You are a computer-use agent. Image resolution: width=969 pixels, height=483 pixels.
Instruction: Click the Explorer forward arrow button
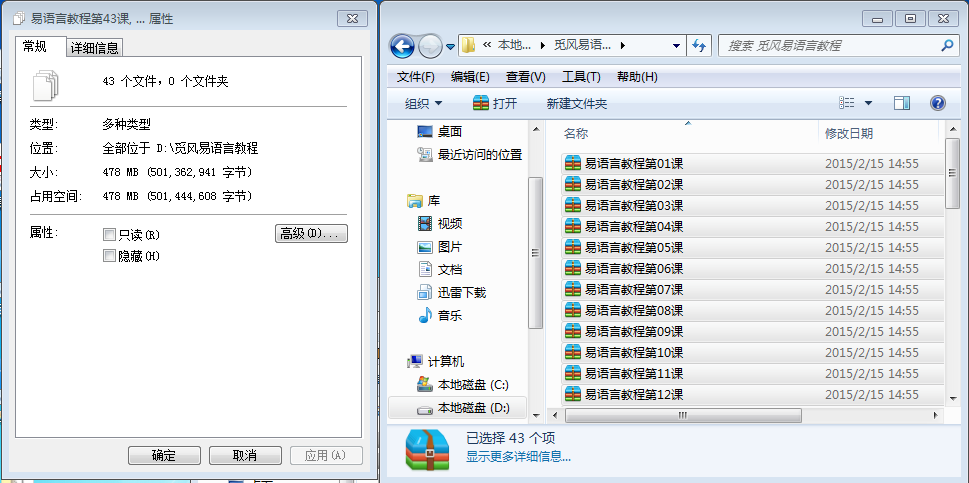pyautogui.click(x=430, y=46)
